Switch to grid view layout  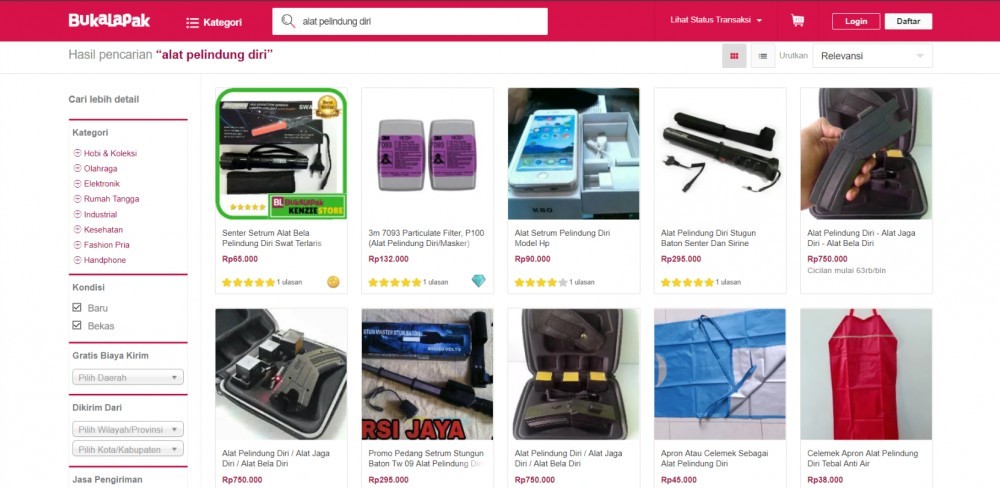(x=734, y=56)
